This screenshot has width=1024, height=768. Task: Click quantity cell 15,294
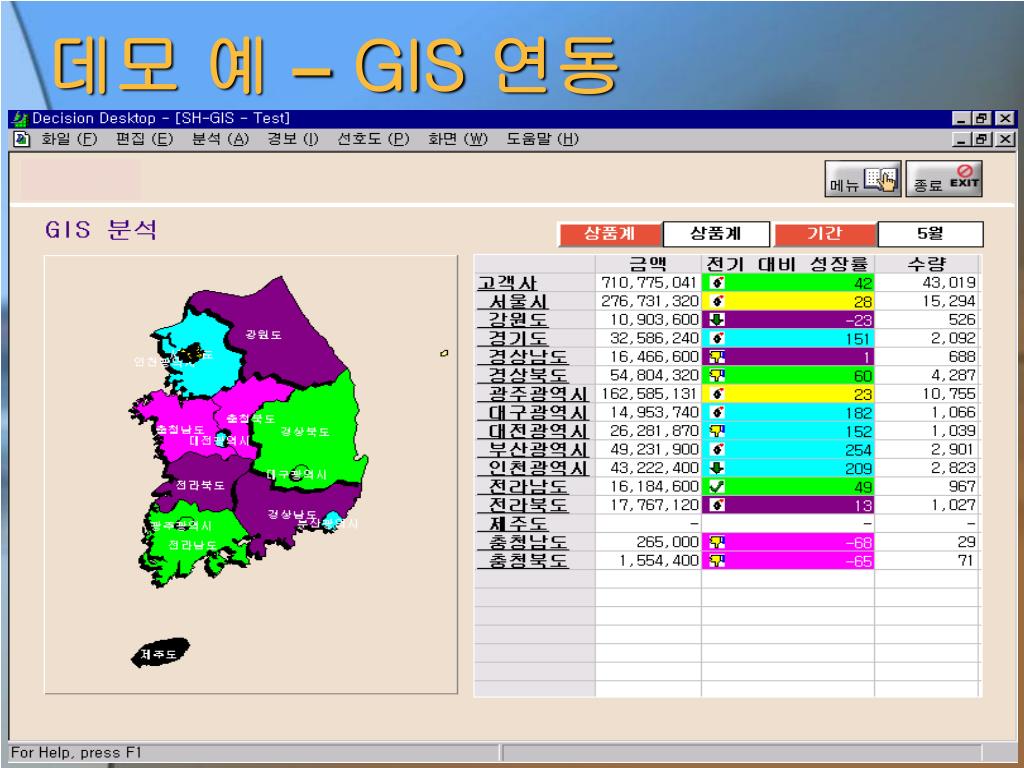point(927,301)
